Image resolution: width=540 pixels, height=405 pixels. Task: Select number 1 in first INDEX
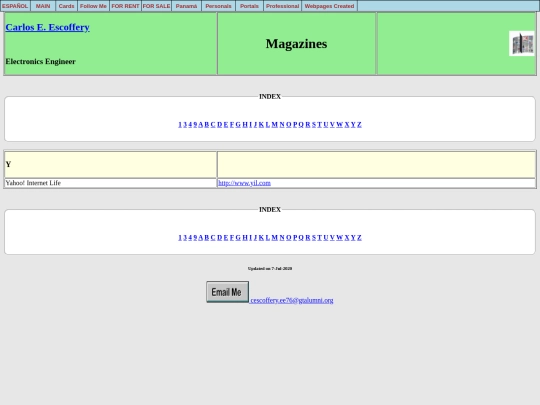pyautogui.click(x=180, y=124)
